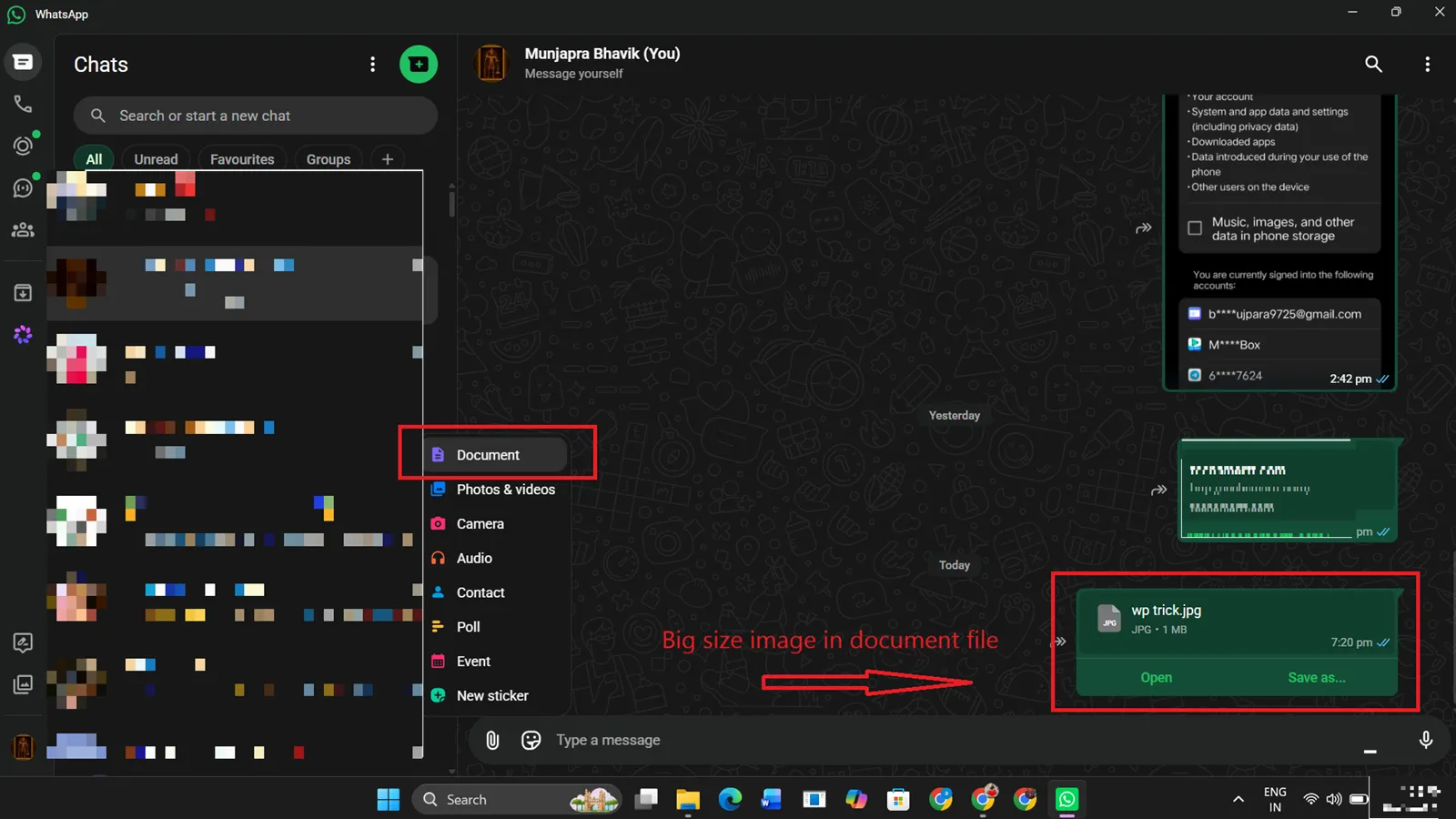The height and width of the screenshot is (819, 1456).
Task: Click the ENG IN language indicator
Action: (x=1275, y=799)
